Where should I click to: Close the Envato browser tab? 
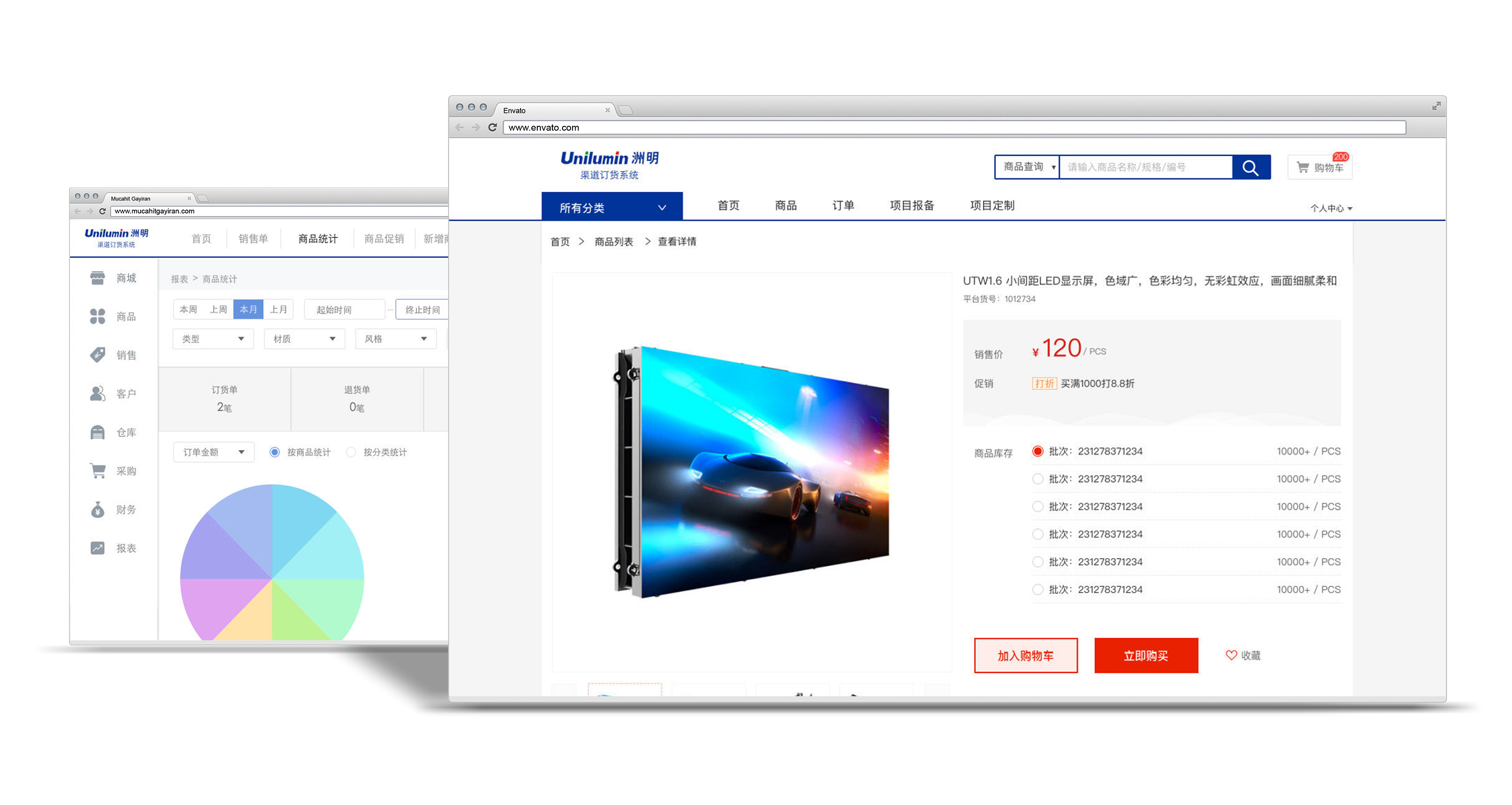pyautogui.click(x=607, y=110)
